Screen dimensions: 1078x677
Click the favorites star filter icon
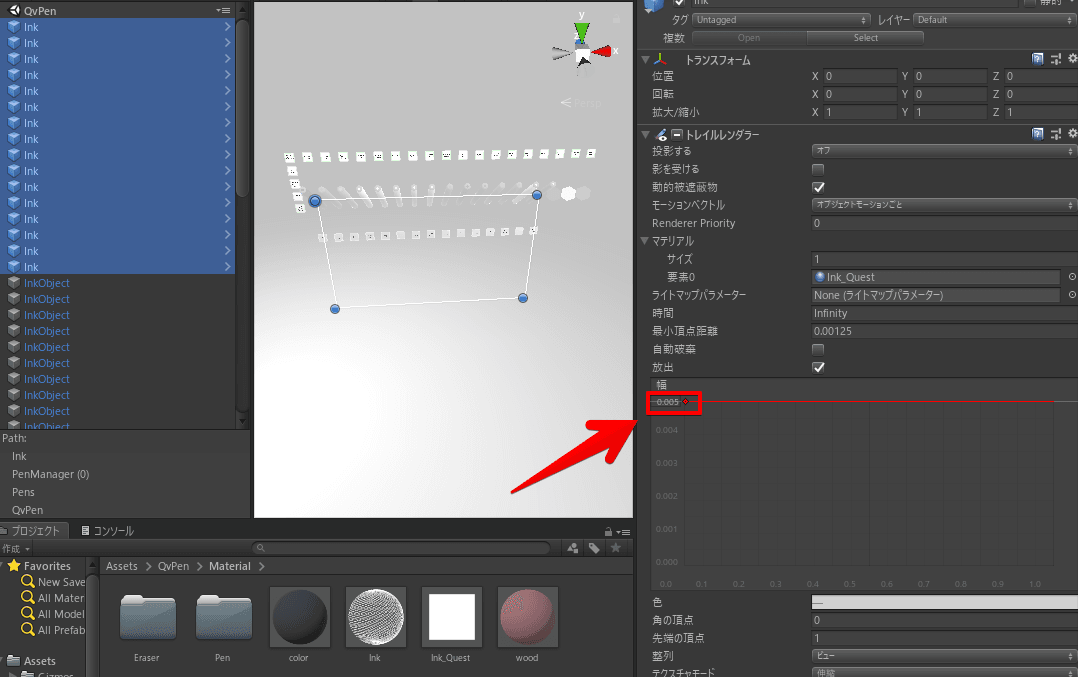pos(616,548)
